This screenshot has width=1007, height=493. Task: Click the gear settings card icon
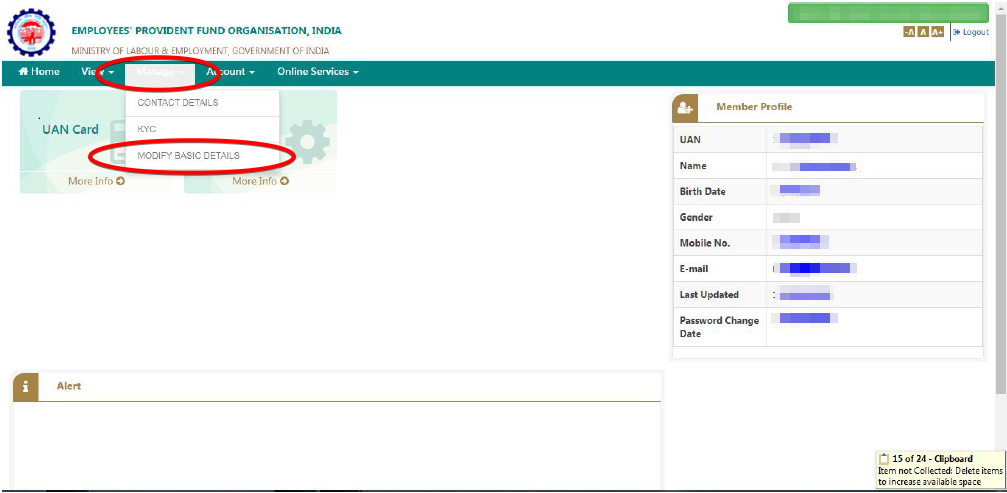(307, 141)
